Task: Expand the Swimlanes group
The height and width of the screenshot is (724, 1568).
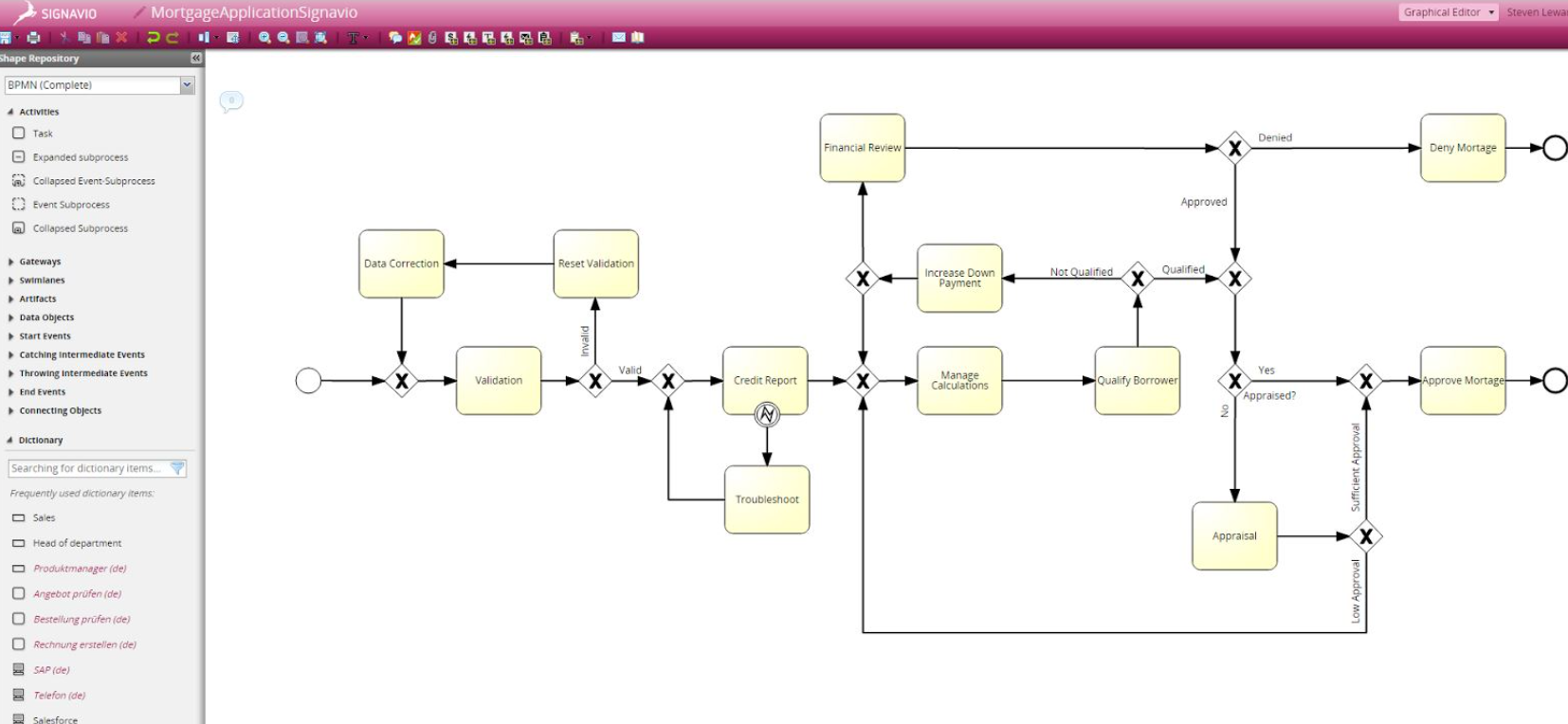Action: (10, 281)
